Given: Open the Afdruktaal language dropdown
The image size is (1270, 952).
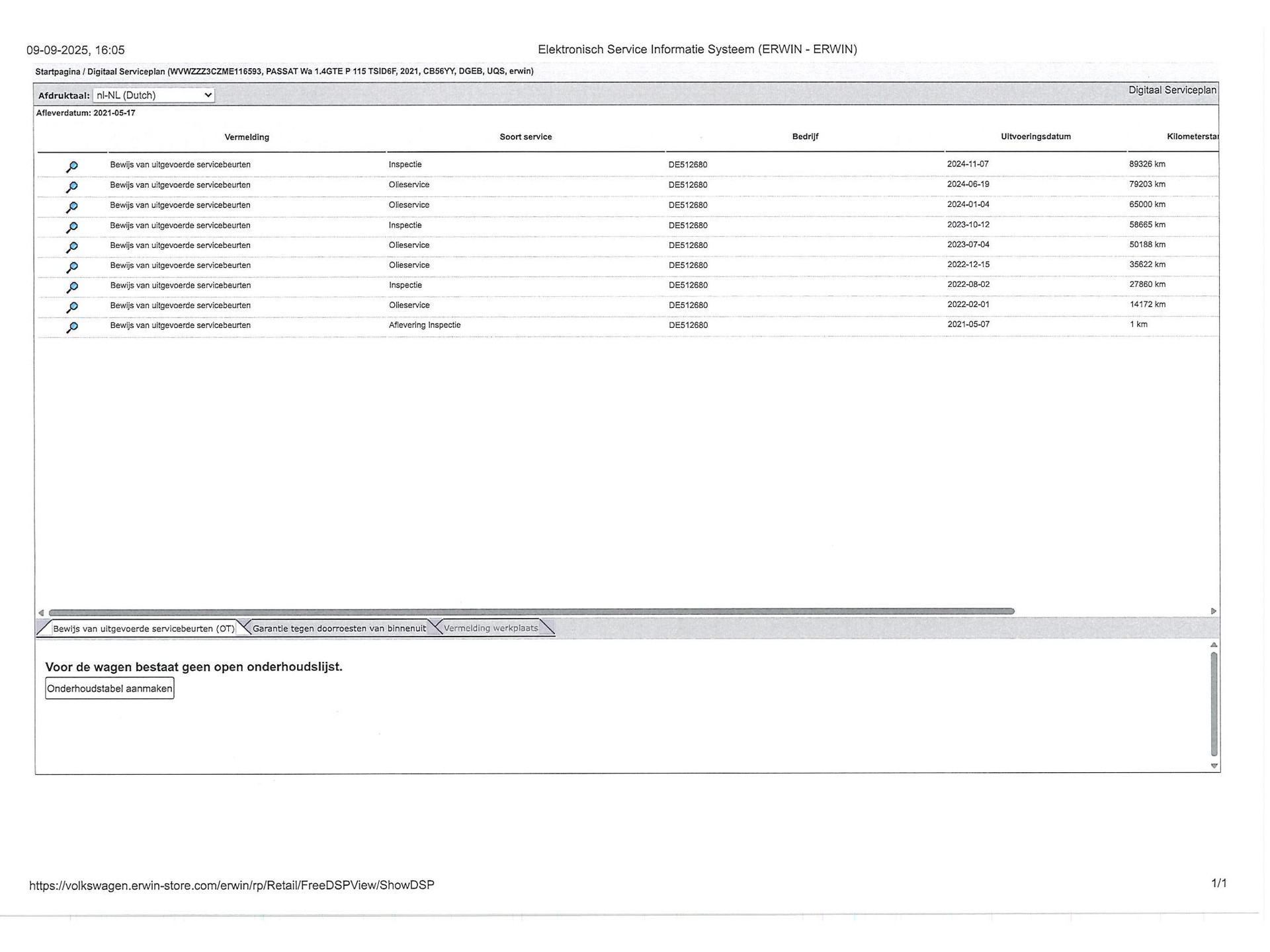Looking at the screenshot, I should (153, 95).
